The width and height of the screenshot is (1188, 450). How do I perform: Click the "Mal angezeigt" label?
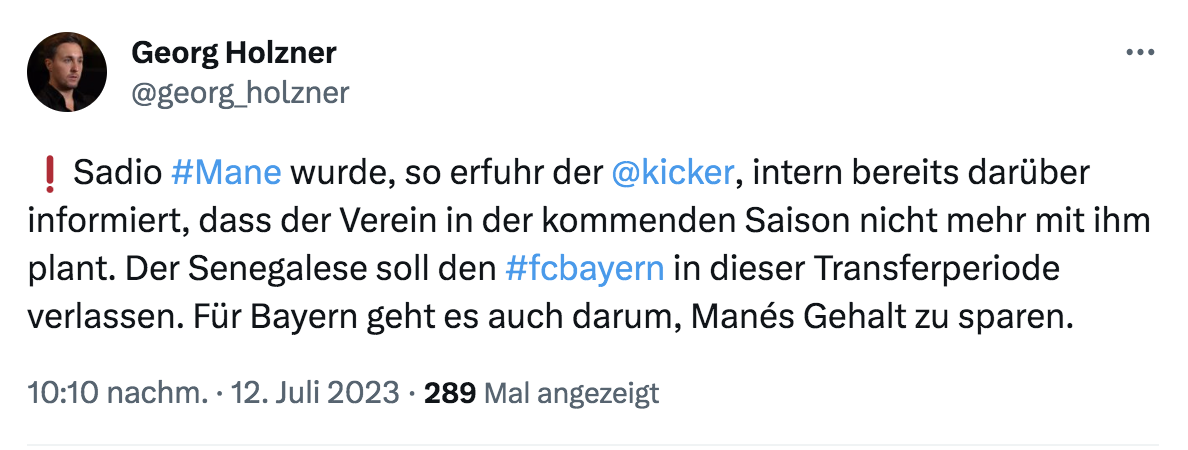click(571, 393)
